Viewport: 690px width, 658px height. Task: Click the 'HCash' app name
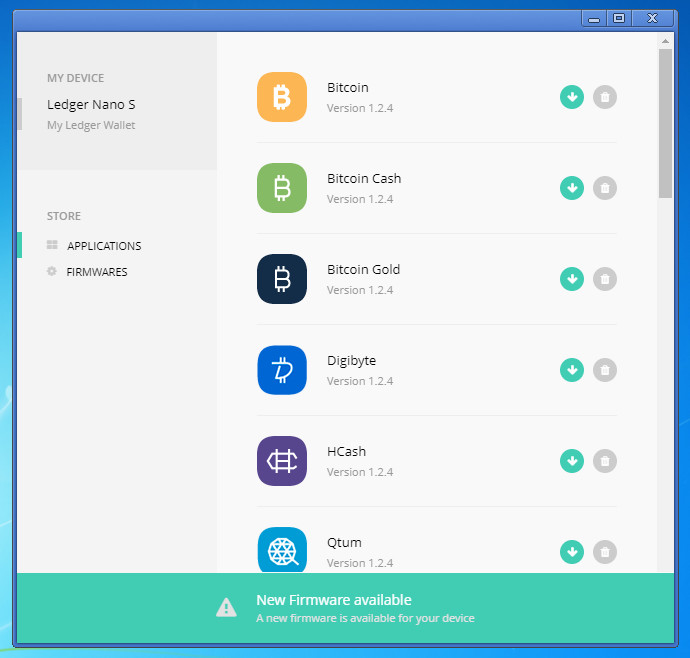[x=346, y=452]
